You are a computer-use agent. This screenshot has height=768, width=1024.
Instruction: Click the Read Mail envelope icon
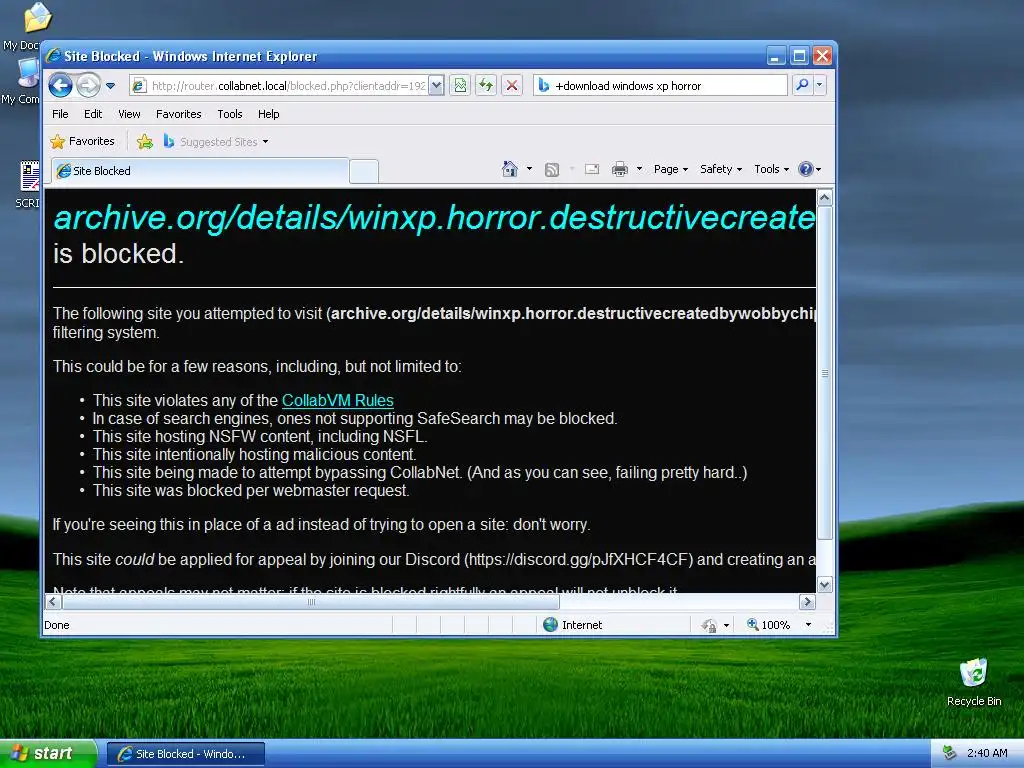(592, 169)
